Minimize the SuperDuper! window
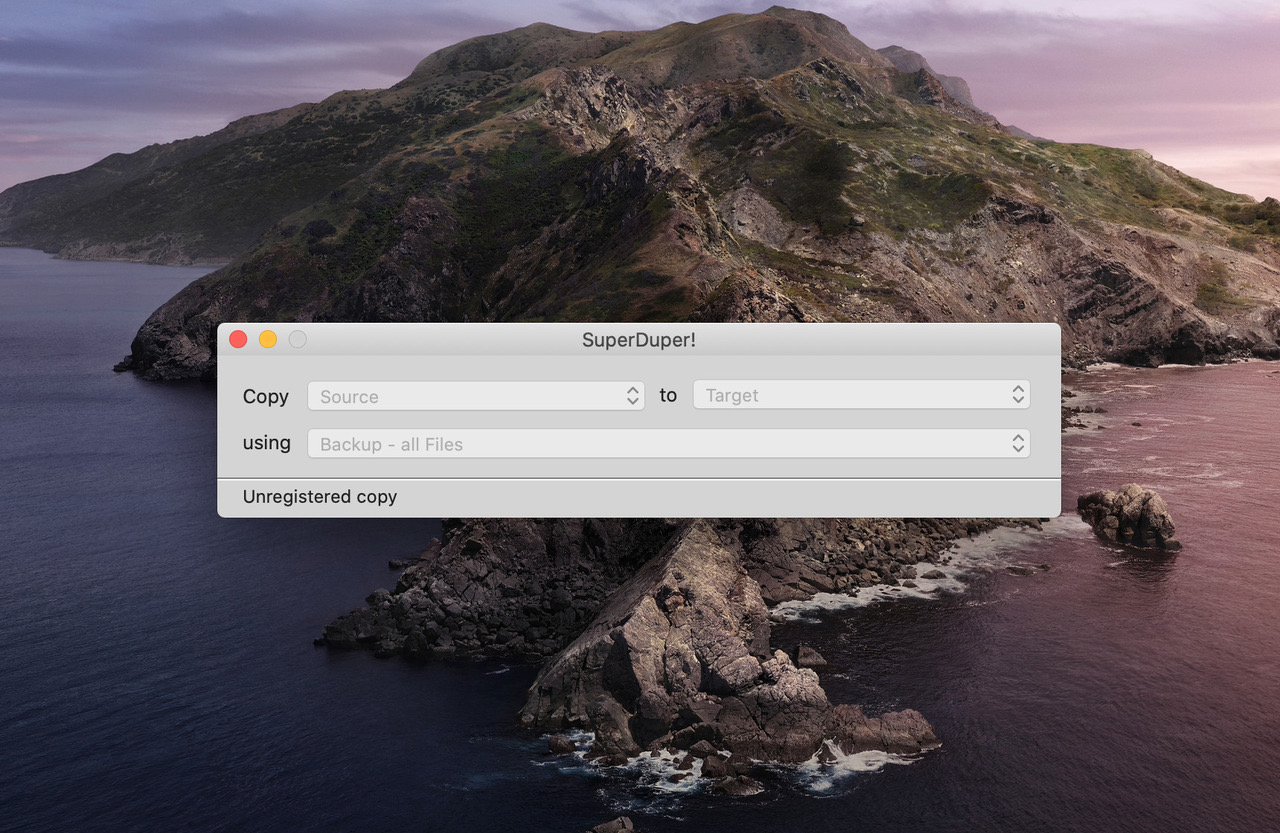 [268, 339]
